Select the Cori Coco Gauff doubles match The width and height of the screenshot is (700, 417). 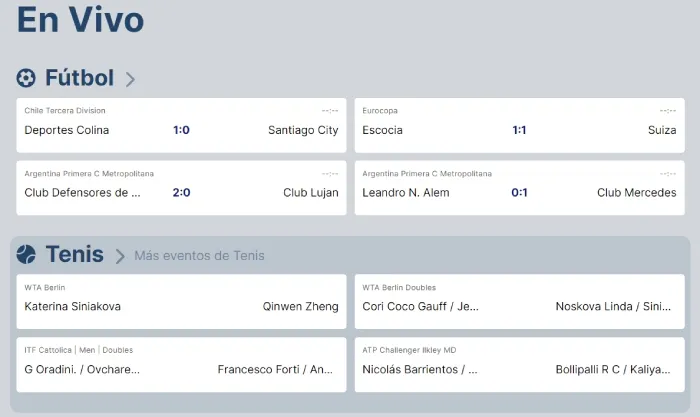click(x=519, y=302)
